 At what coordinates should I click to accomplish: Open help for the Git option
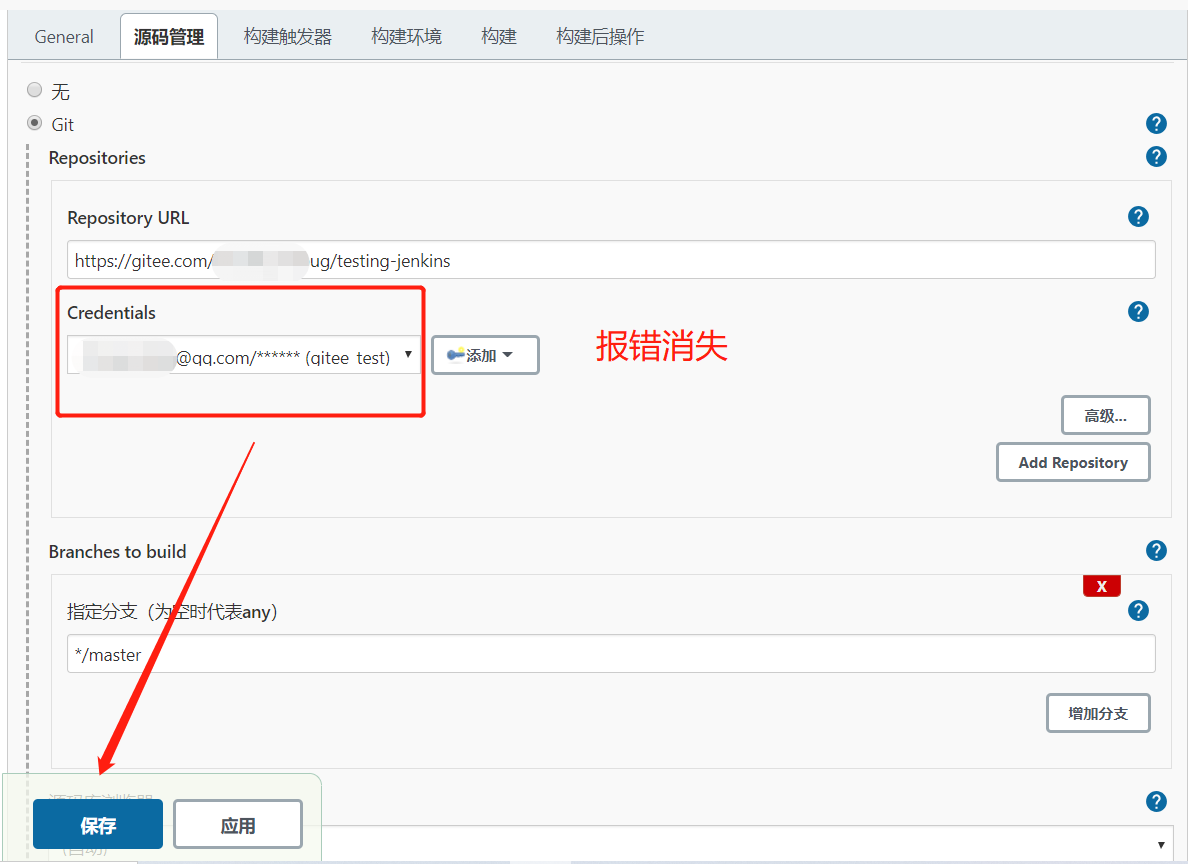1155,124
